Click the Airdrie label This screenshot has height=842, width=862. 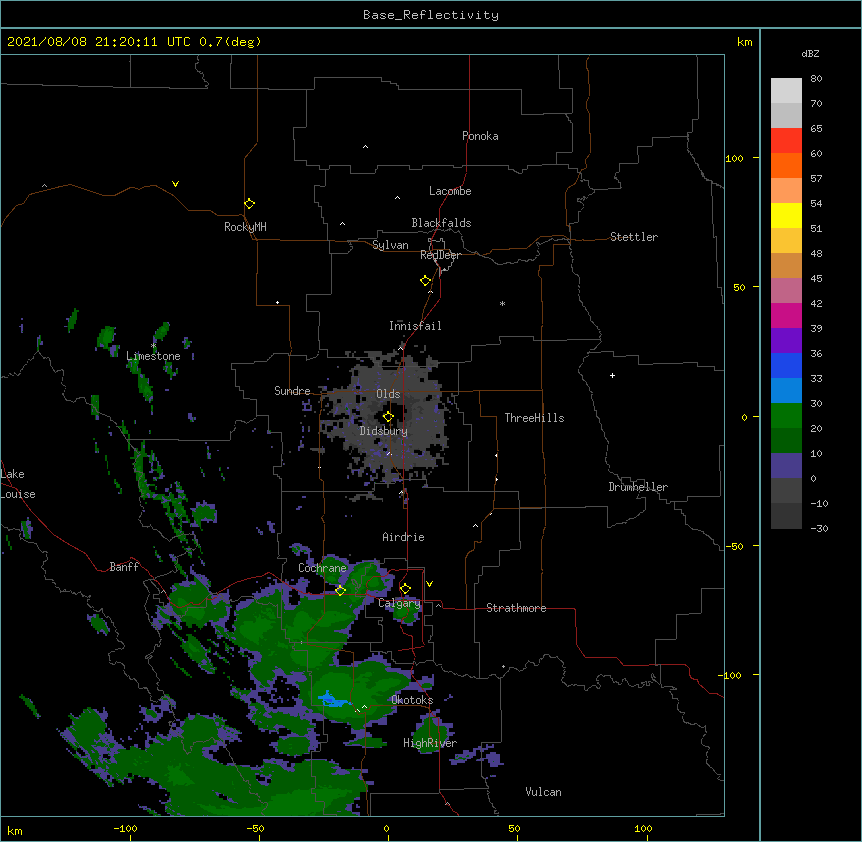coord(403,537)
